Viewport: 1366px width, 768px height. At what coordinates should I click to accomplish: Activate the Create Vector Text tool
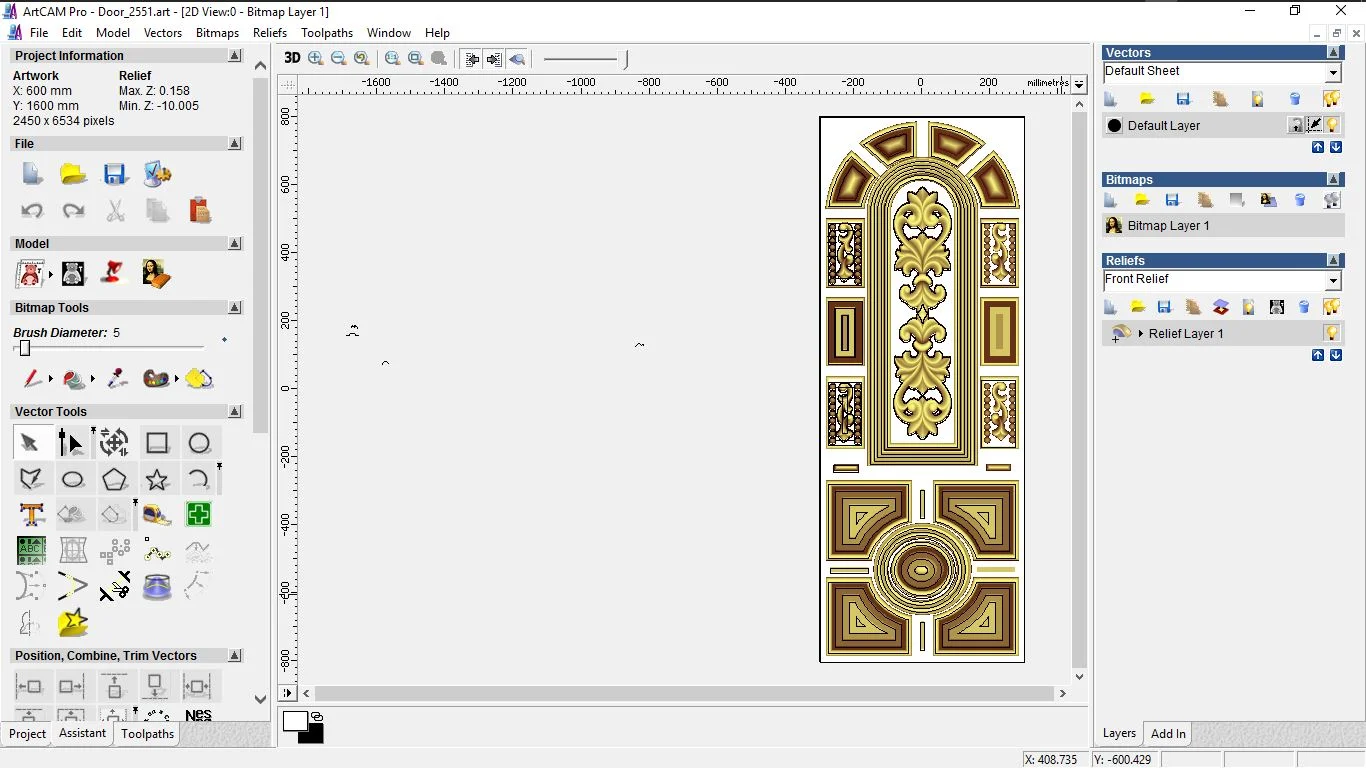point(31,515)
